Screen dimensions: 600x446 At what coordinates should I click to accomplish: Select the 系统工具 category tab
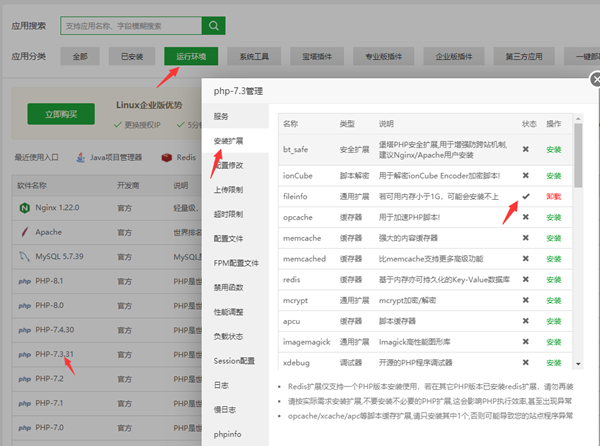[254, 56]
